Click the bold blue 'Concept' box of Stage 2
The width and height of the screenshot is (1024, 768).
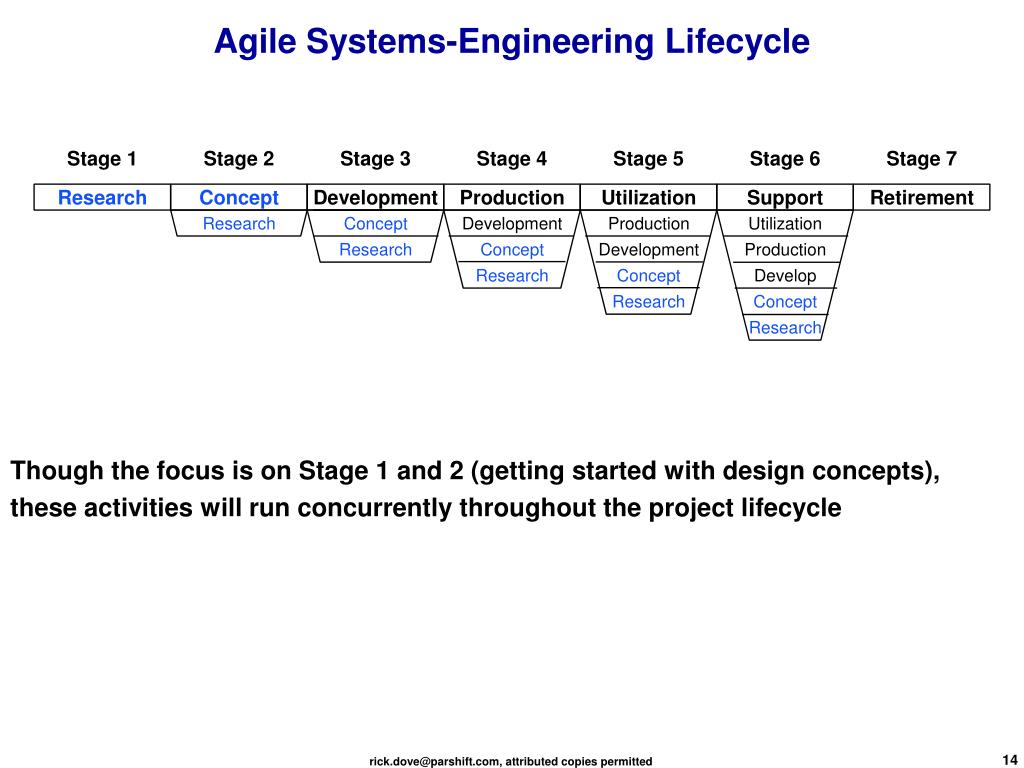[x=238, y=197]
